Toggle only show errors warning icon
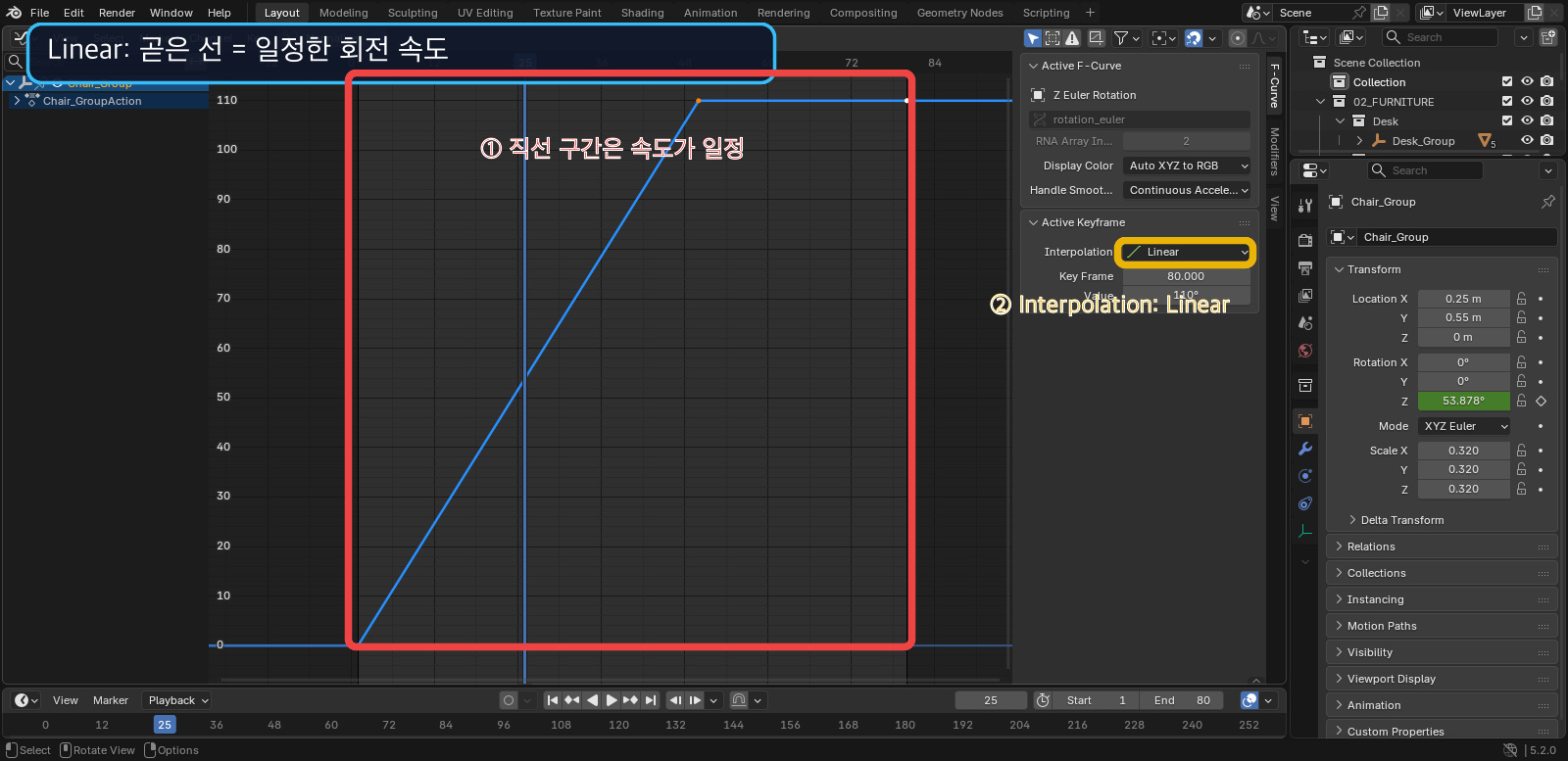Image resolution: width=1568 pixels, height=761 pixels. tap(1072, 38)
